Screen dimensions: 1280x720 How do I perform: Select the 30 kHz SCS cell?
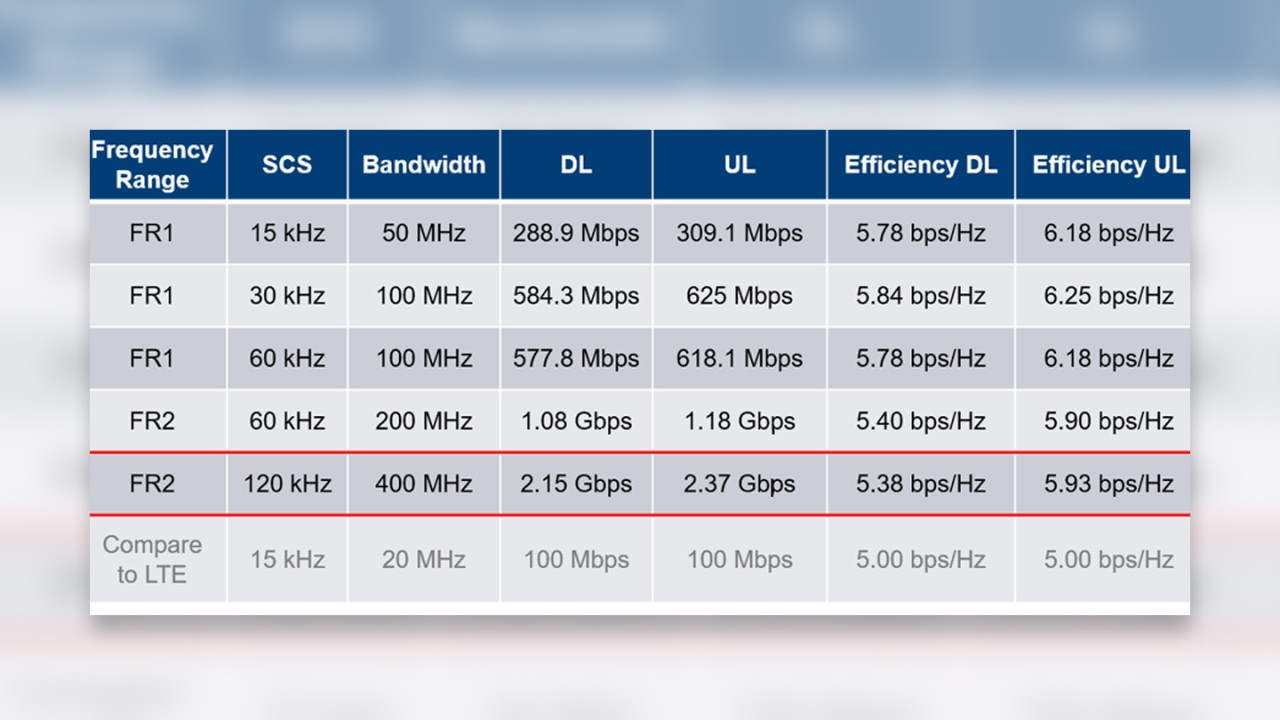tap(287, 296)
